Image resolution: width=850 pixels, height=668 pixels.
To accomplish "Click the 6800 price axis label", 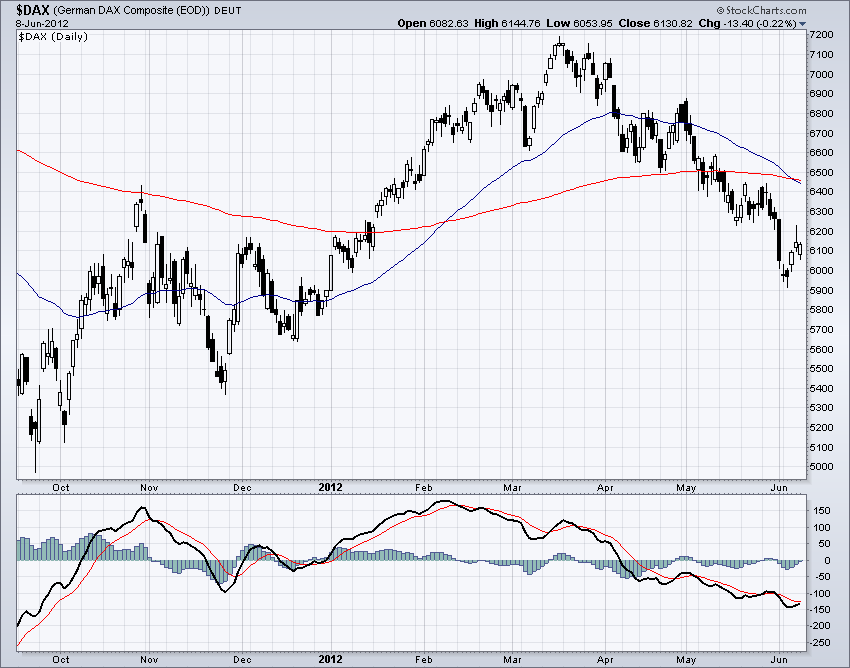I will tap(821, 113).
